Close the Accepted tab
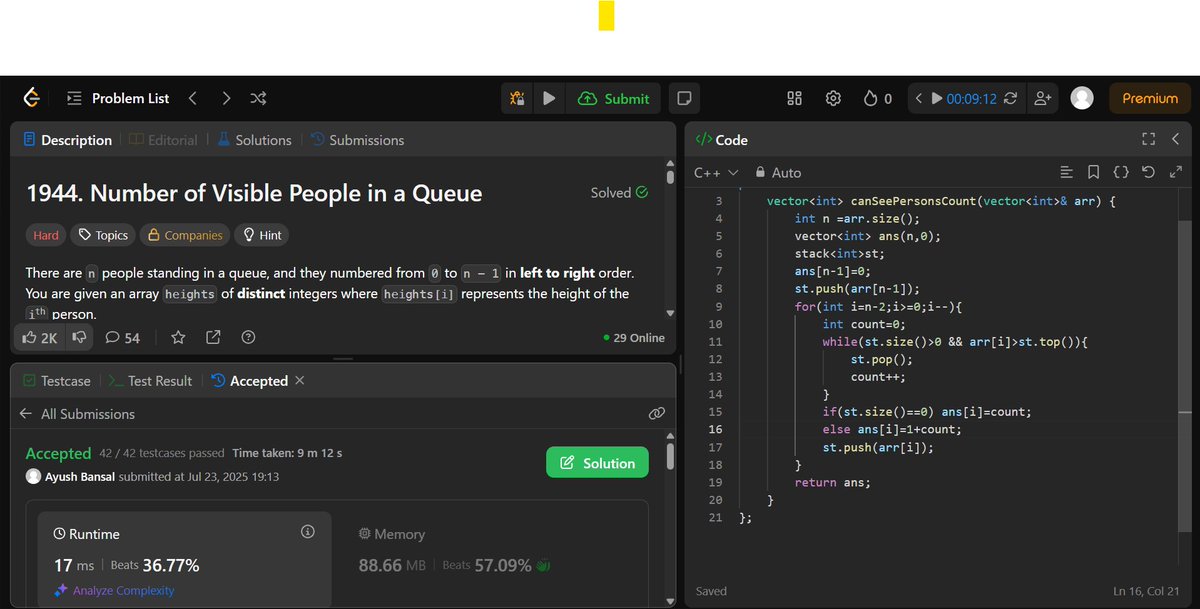The width and height of the screenshot is (1200, 609). [x=300, y=381]
